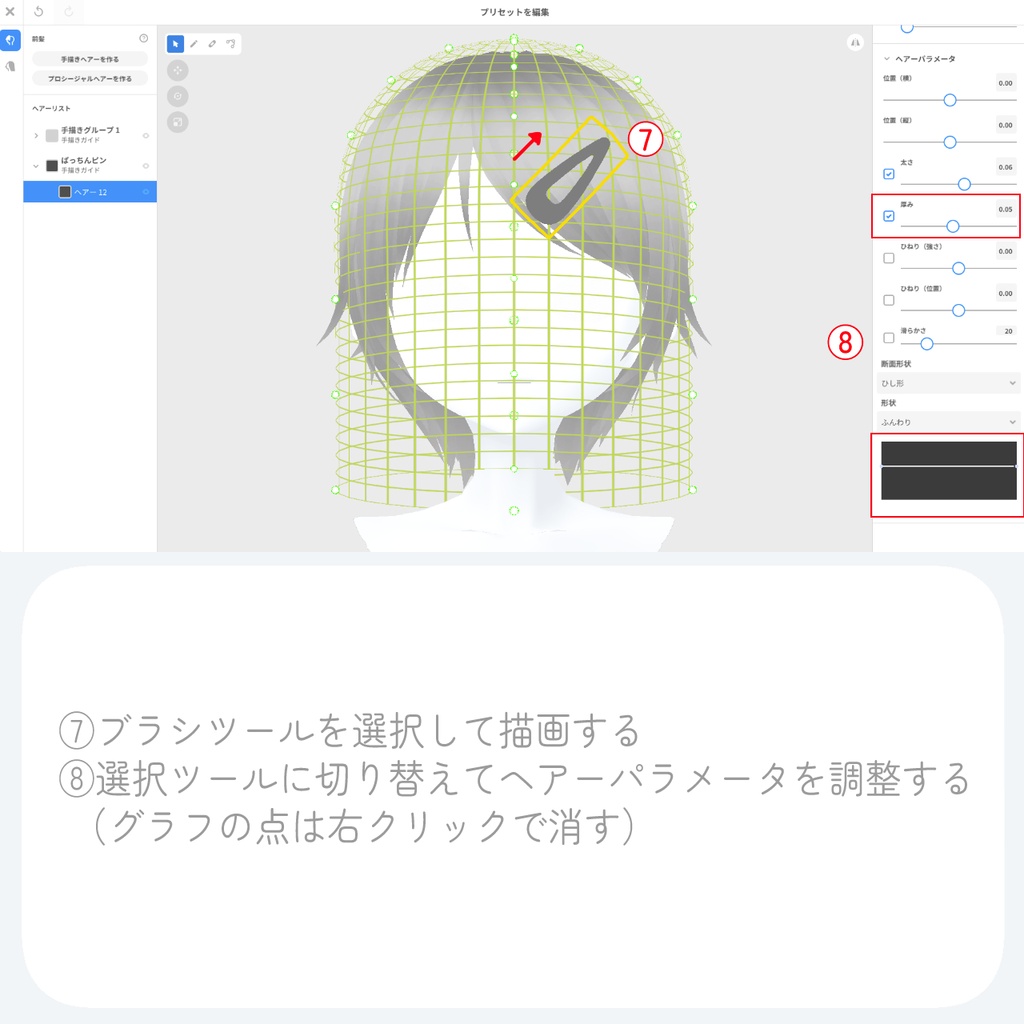Screen dimensions: 1024x1024
Task: Click the プリセットを編集 title text
Action: click(515, 12)
